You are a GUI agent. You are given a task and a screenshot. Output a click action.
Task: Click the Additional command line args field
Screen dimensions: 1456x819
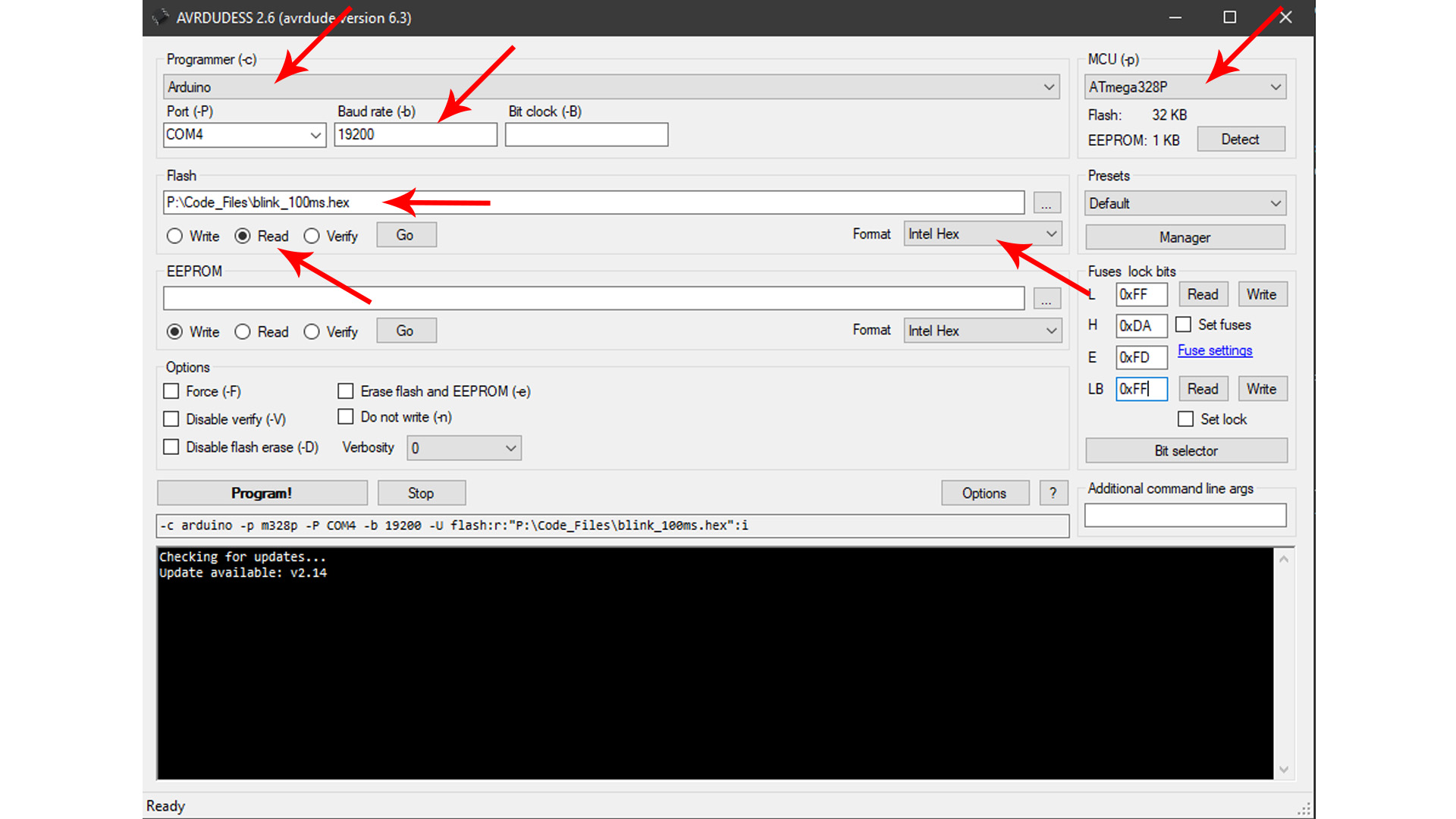[1185, 516]
